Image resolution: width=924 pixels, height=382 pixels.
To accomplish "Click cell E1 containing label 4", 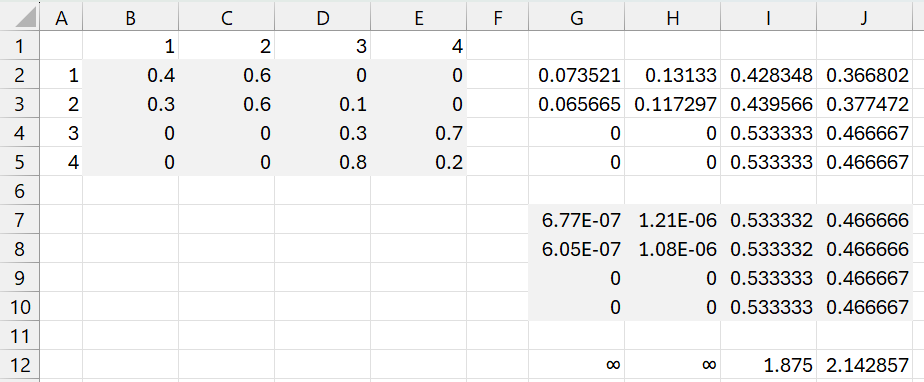I will pyautogui.click(x=418, y=45).
